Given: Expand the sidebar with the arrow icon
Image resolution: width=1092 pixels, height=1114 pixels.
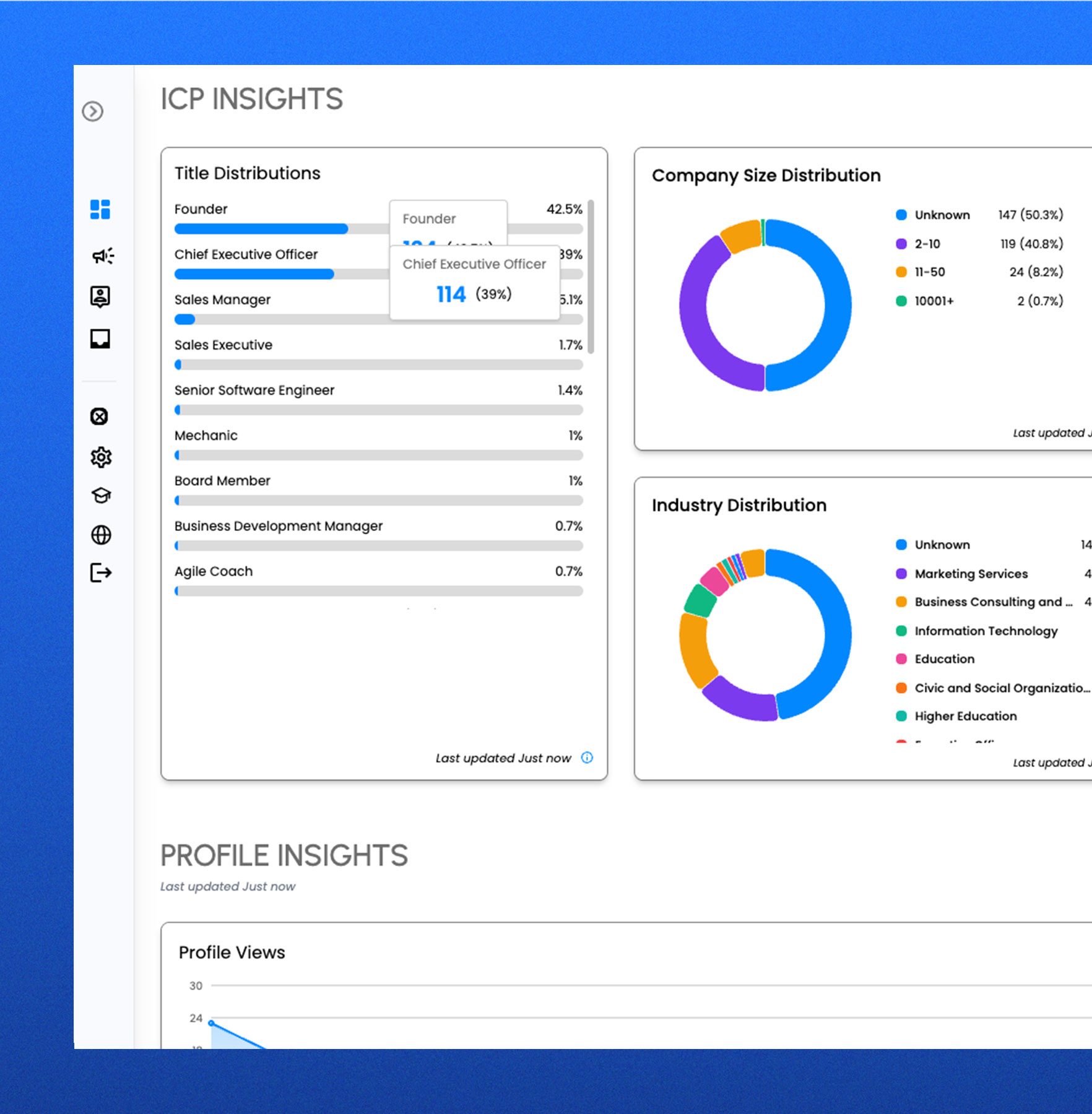Looking at the screenshot, I should [93, 111].
